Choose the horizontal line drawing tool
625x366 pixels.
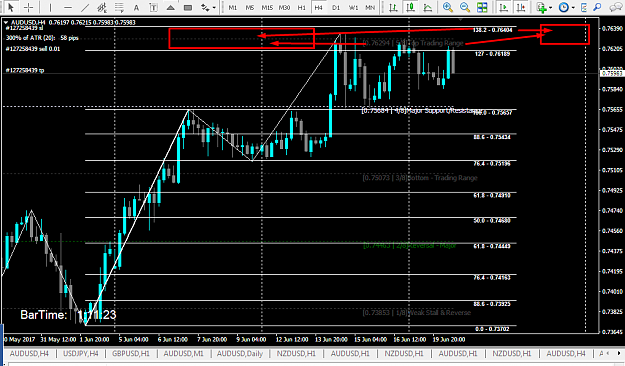point(68,7)
